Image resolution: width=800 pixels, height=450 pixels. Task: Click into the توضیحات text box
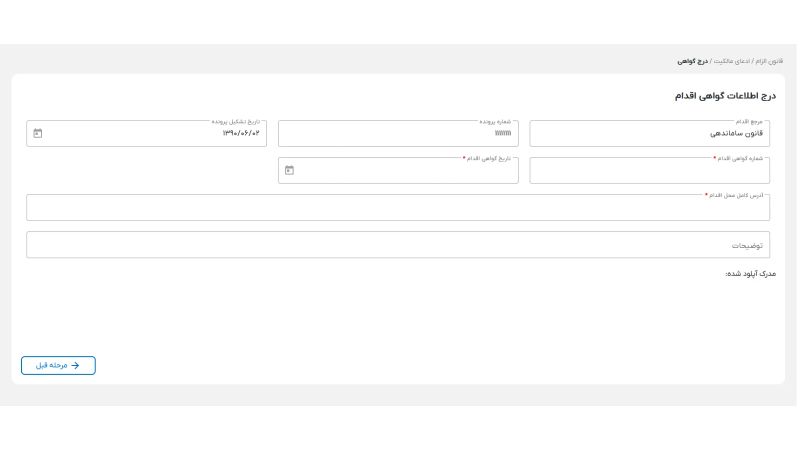(x=400, y=245)
